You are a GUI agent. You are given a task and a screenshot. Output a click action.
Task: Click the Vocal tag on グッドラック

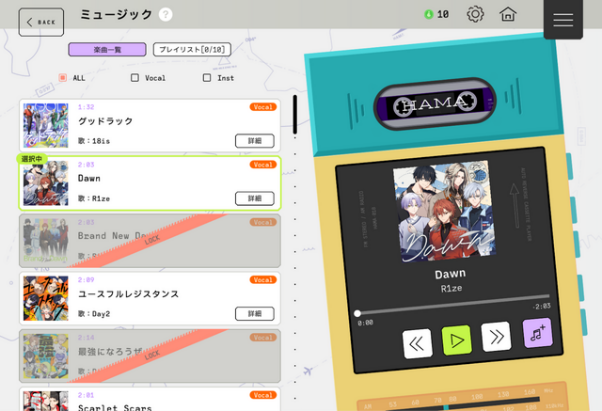[263, 107]
